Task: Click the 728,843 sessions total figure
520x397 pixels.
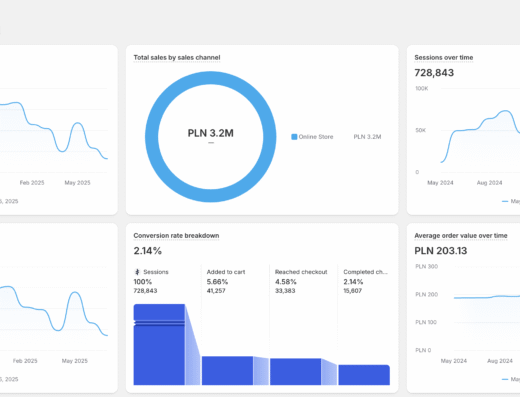Action: 434,73
